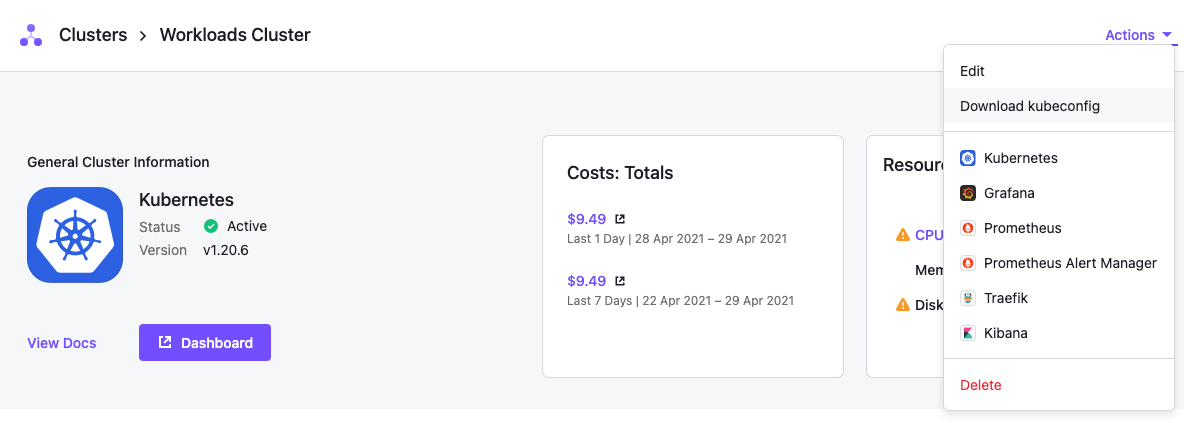Viewport: 1184px width, 423px height.
Task: Open Grafana from the Actions menu
Action: pyautogui.click(x=1058, y=193)
